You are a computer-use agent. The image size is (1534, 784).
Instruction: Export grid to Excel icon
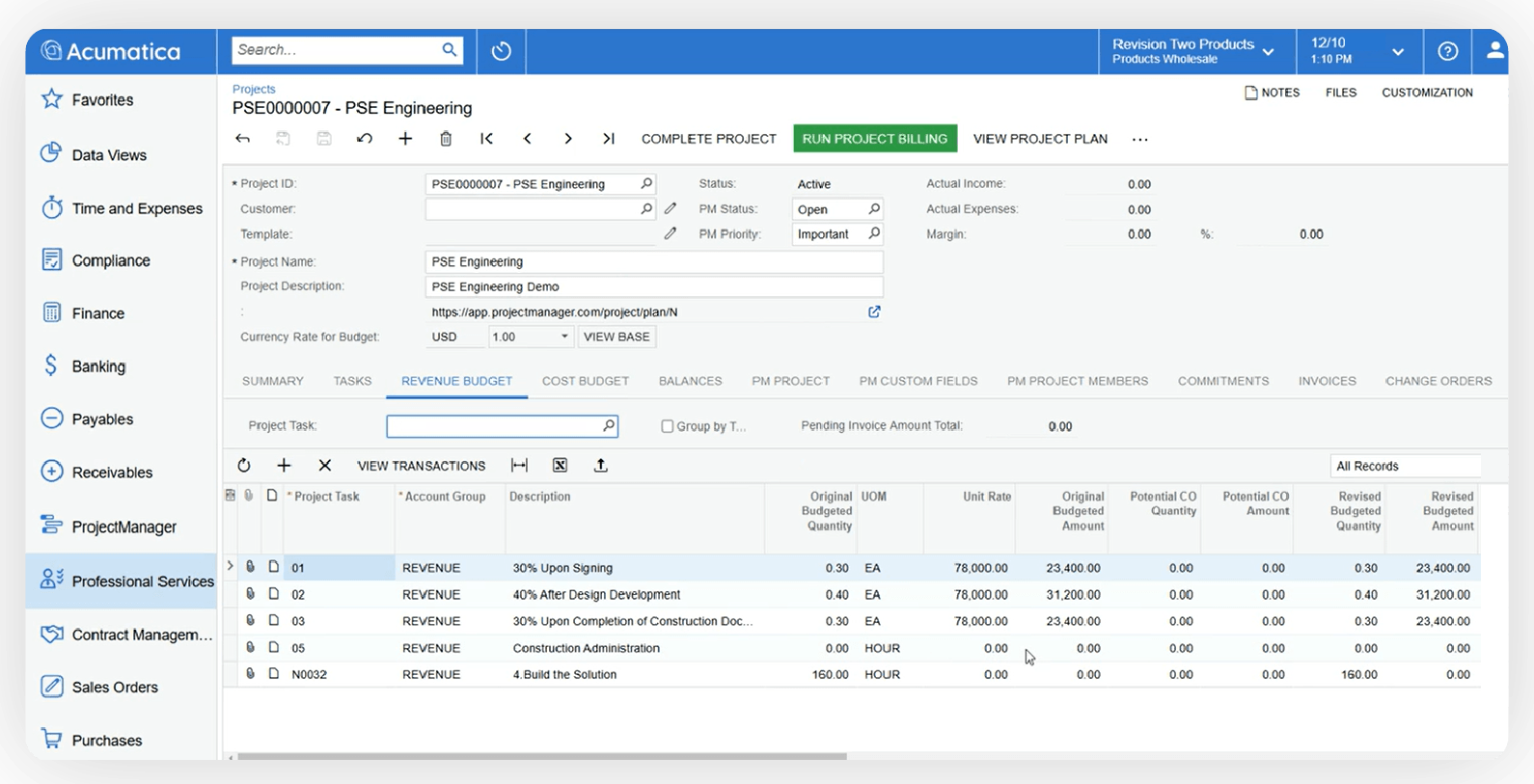click(x=560, y=466)
